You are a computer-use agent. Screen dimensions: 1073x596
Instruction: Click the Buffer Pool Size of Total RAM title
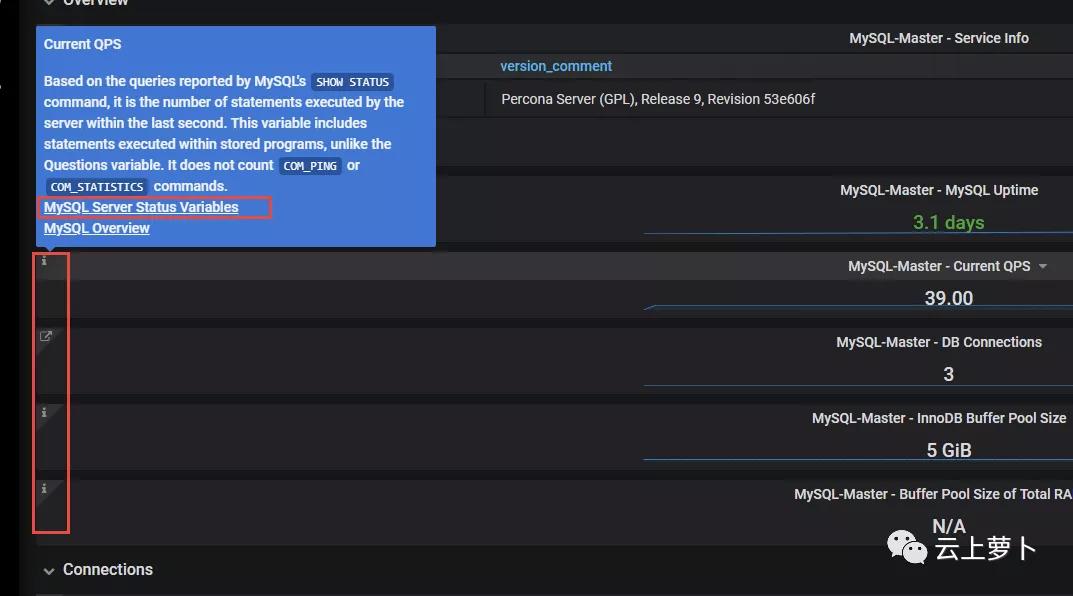[933, 494]
